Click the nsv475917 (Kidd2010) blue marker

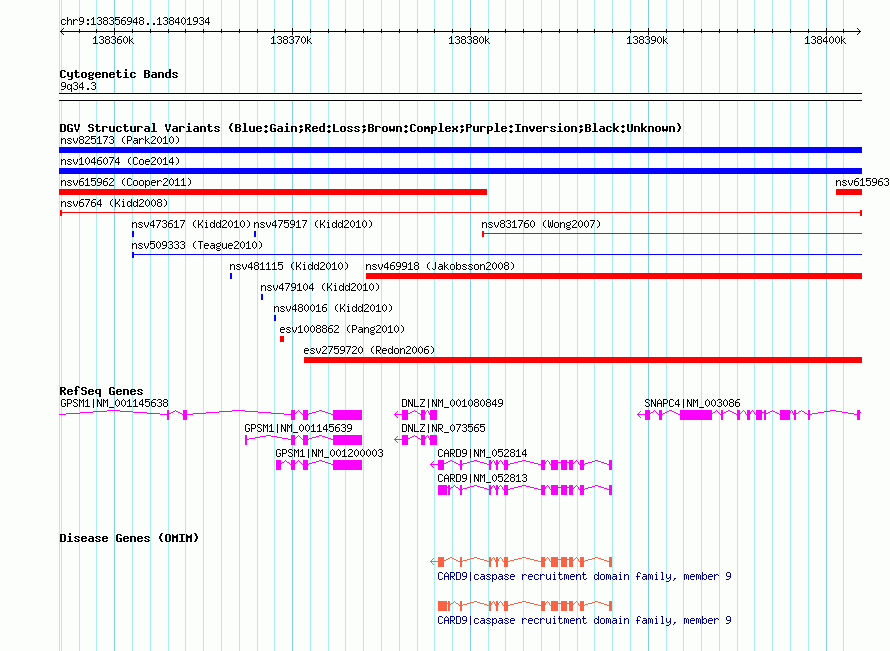(255, 234)
